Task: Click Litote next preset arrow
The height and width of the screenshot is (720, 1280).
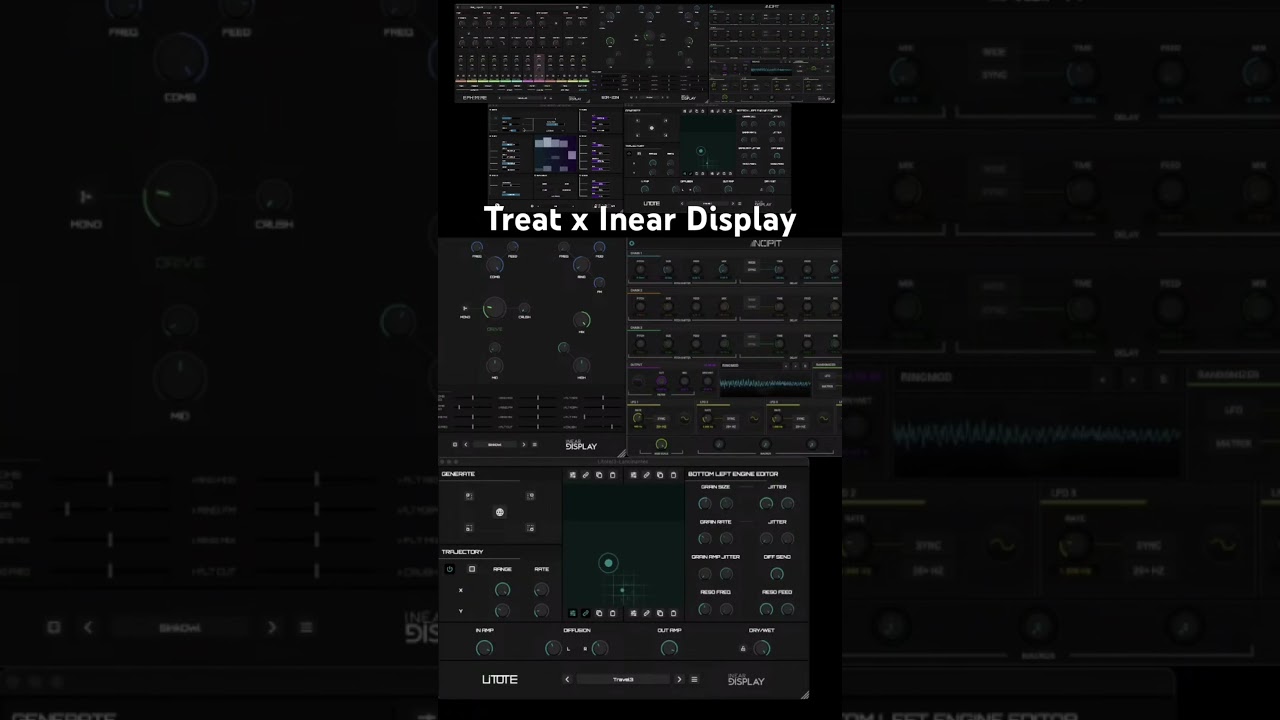Action: [x=679, y=679]
